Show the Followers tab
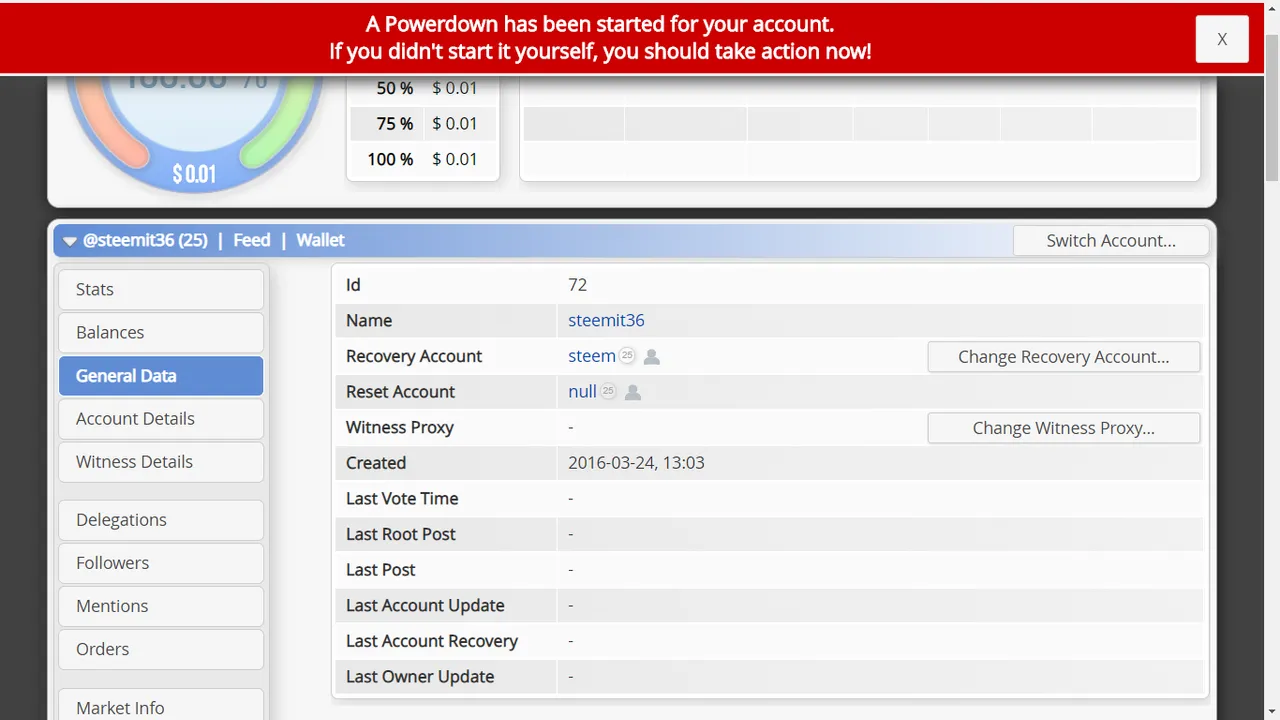Screen dimensions: 1280x720 tap(161, 563)
